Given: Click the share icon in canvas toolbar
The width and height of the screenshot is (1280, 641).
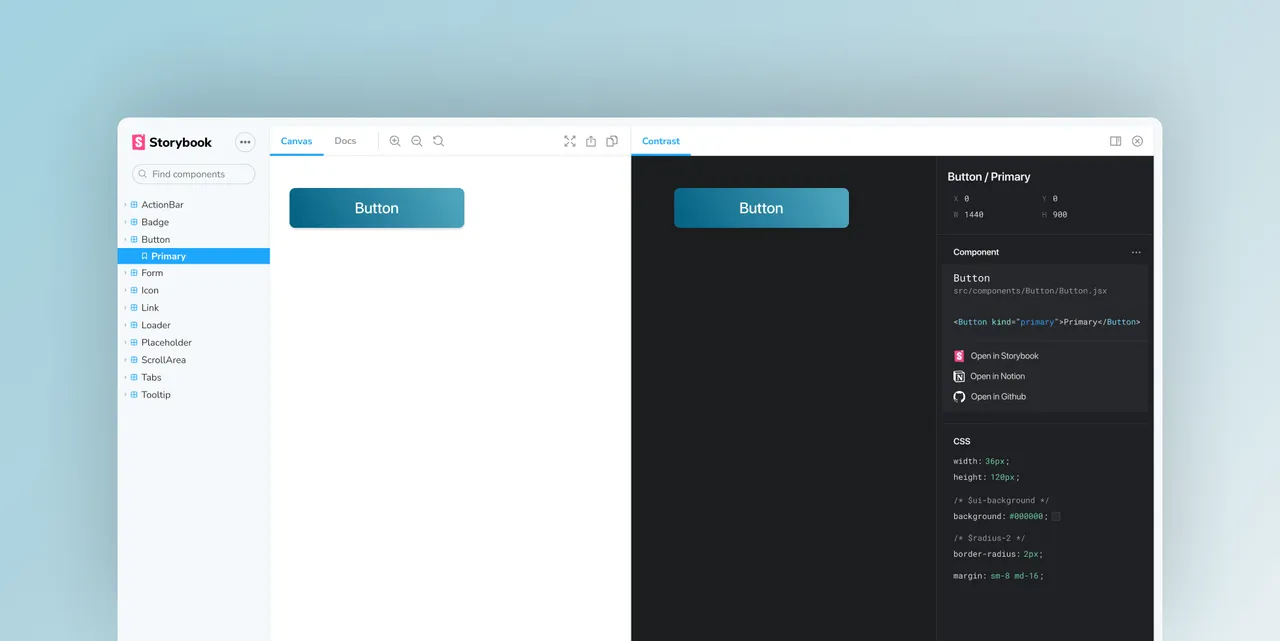Looking at the screenshot, I should tap(591, 141).
